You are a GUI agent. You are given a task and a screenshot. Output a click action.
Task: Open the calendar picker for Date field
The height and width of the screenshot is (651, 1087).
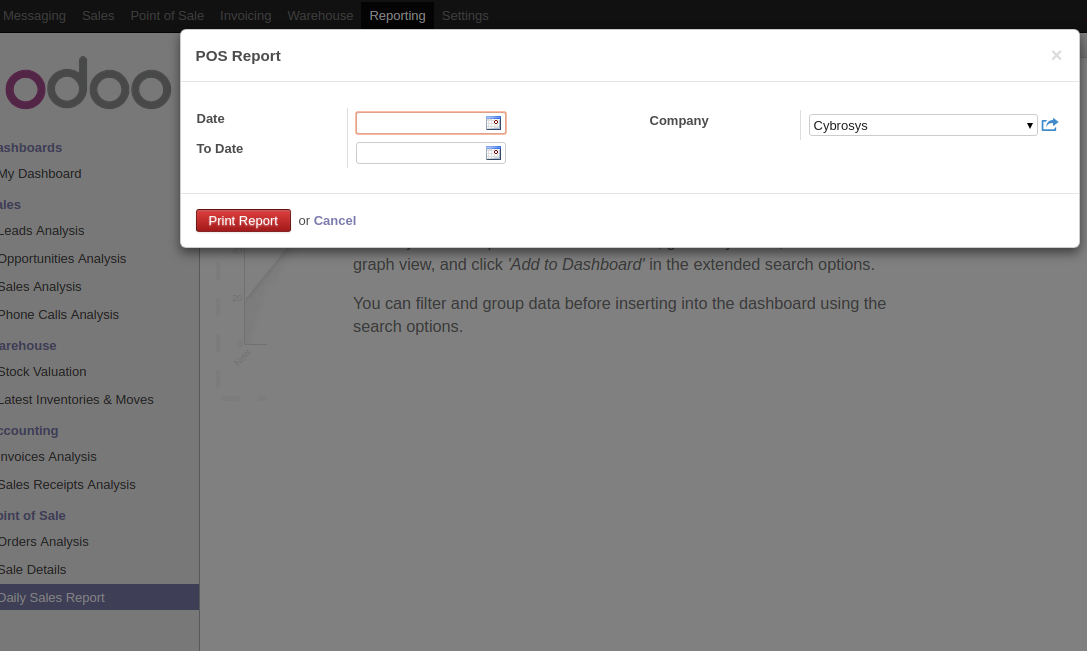tap(493, 123)
